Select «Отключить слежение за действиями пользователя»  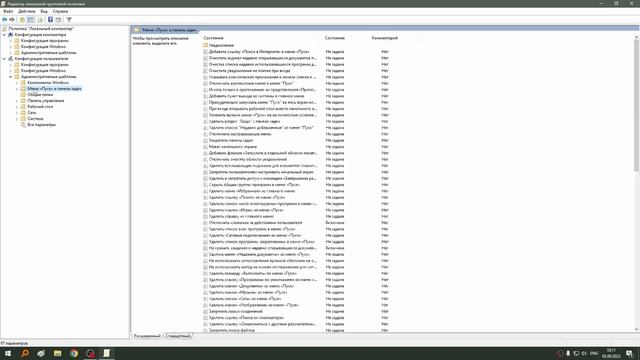pyautogui.click(x=256, y=223)
